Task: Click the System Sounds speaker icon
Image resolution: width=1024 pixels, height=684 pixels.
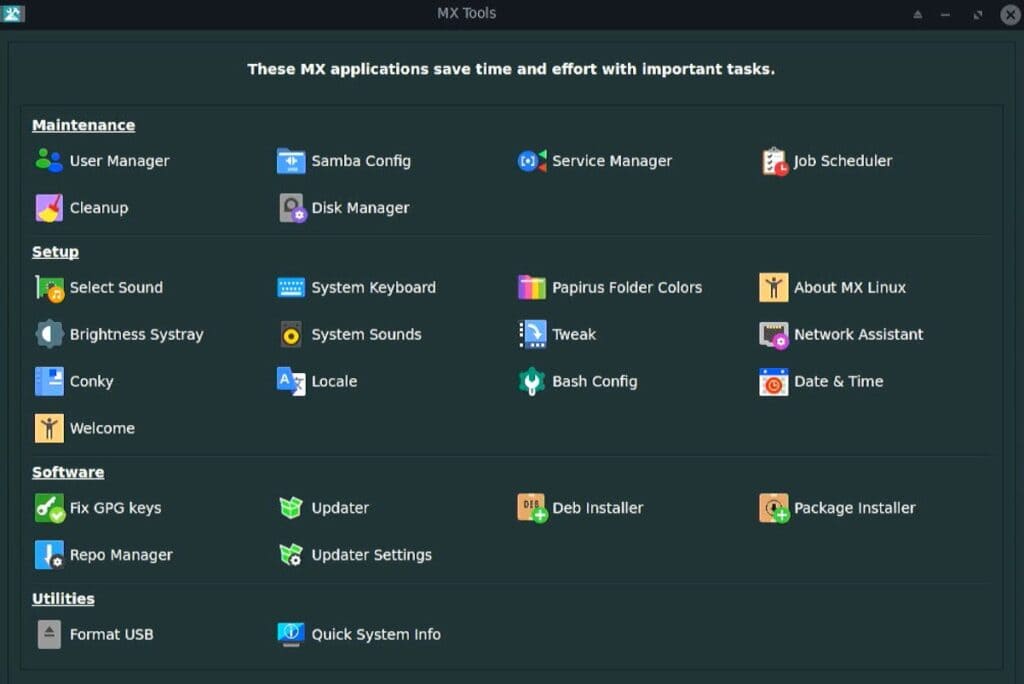Action: point(291,334)
